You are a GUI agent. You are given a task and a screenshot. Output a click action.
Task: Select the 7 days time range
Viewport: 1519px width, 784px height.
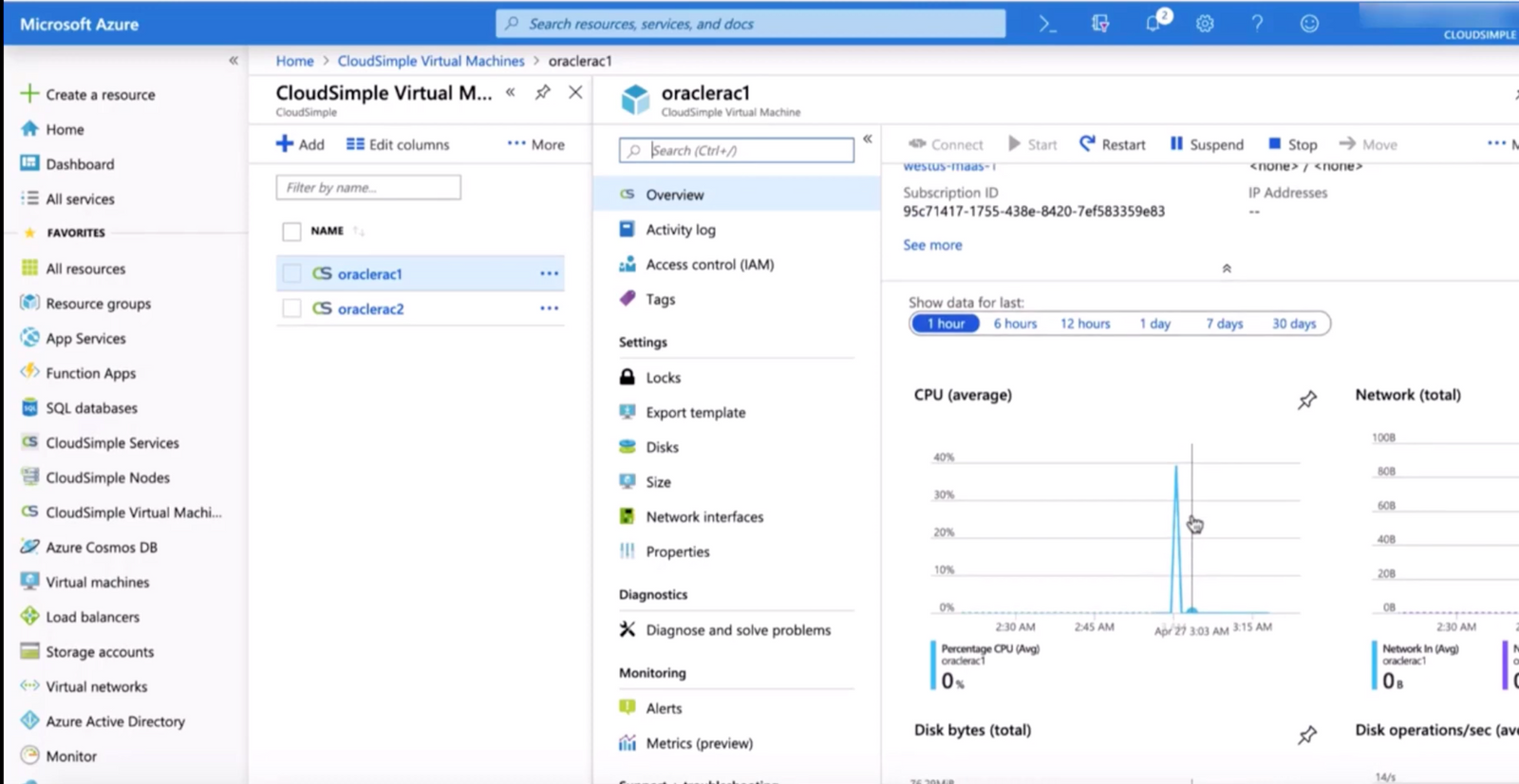pos(1224,324)
